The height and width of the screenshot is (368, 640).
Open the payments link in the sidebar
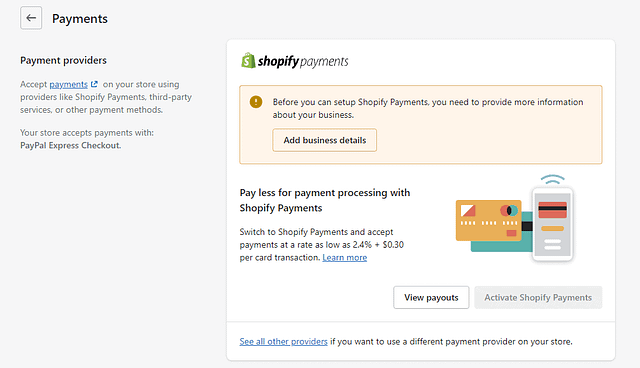[69, 84]
